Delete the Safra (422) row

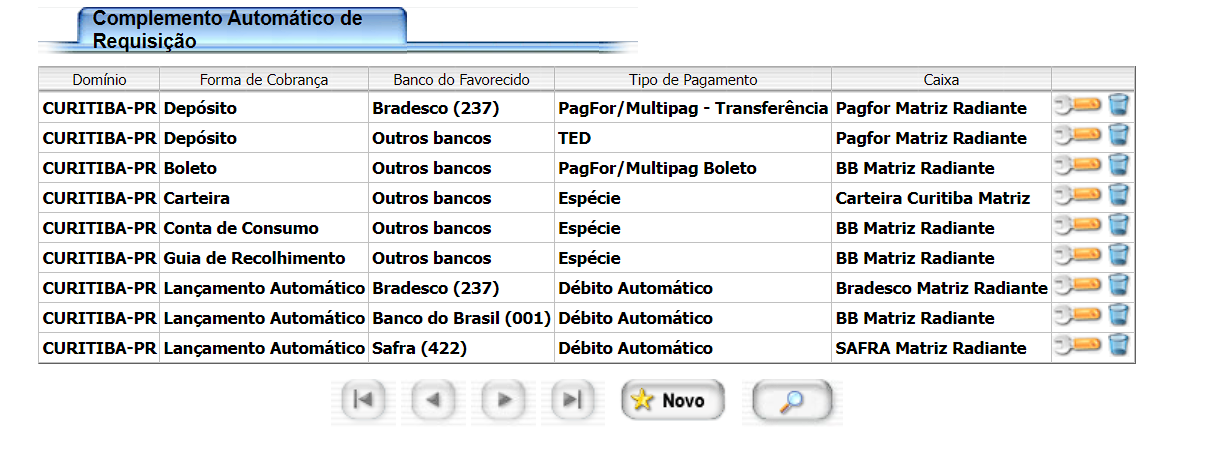tap(1119, 347)
